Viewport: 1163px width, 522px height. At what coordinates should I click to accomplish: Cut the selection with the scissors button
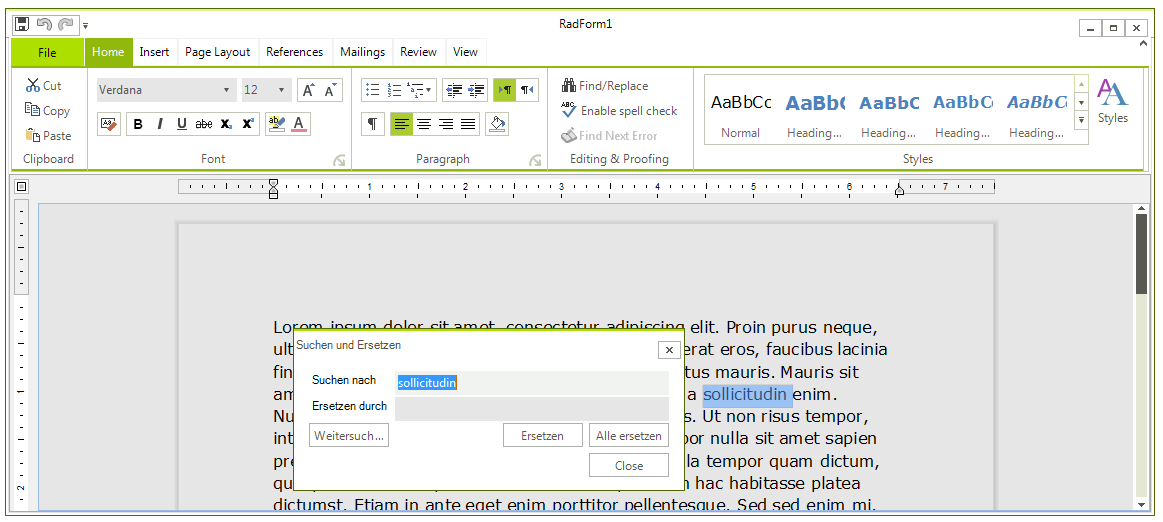[x=43, y=85]
